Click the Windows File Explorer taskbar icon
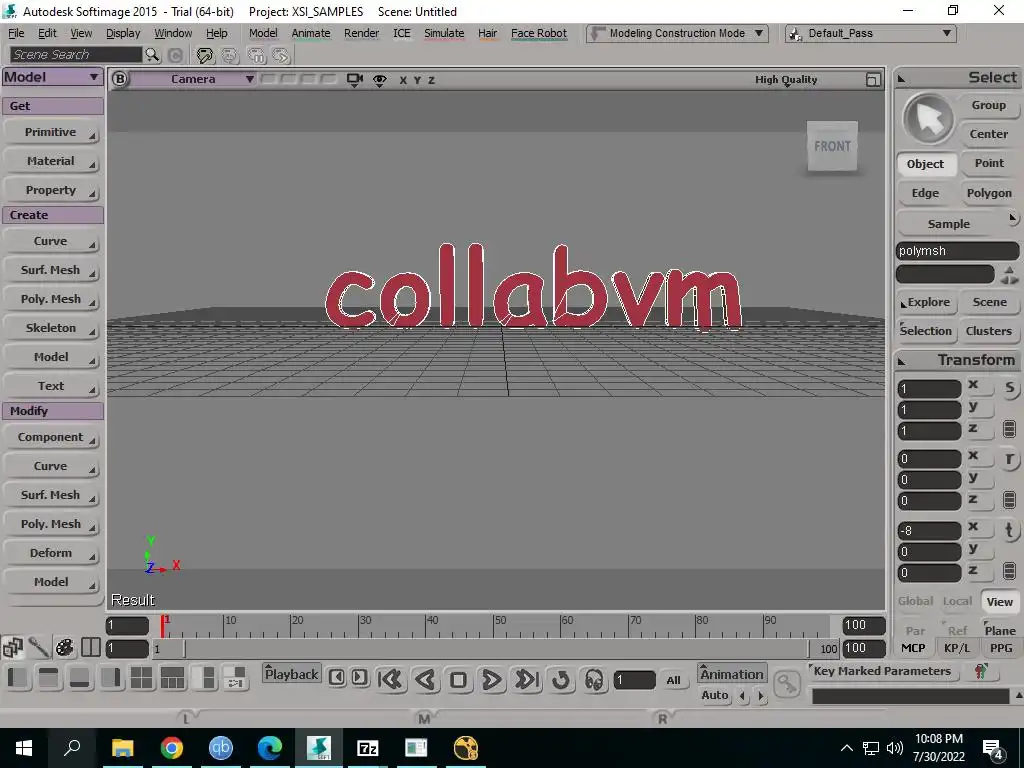This screenshot has width=1024, height=768. tap(122, 748)
